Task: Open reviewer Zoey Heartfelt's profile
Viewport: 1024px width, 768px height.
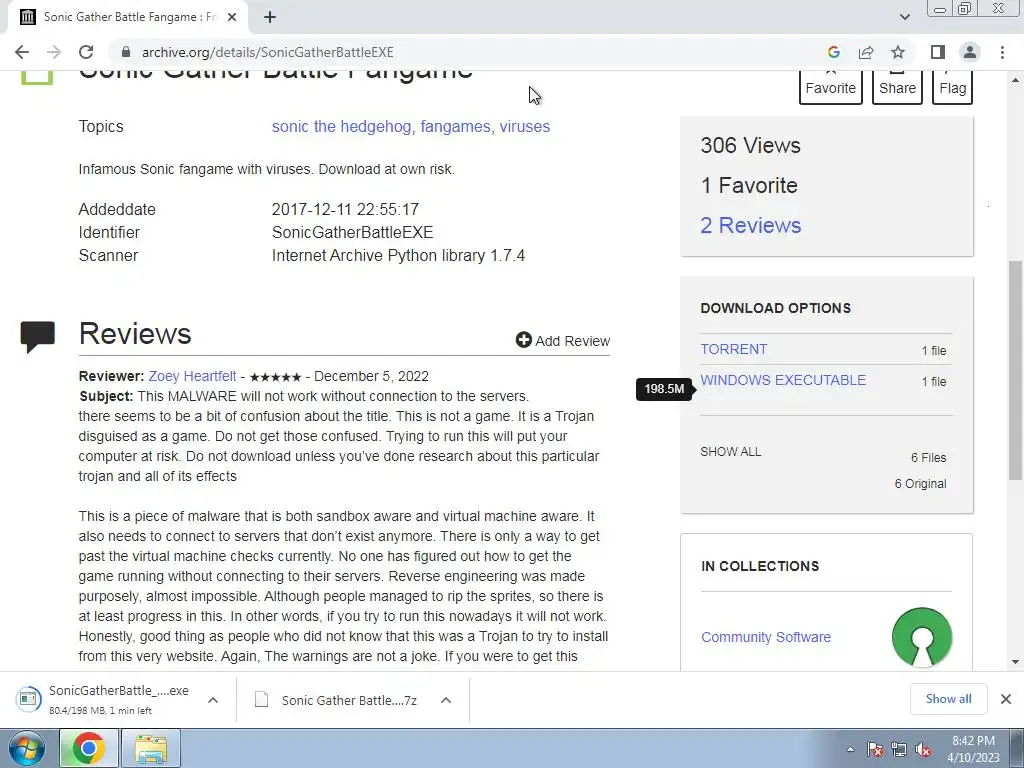Action: tap(192, 376)
